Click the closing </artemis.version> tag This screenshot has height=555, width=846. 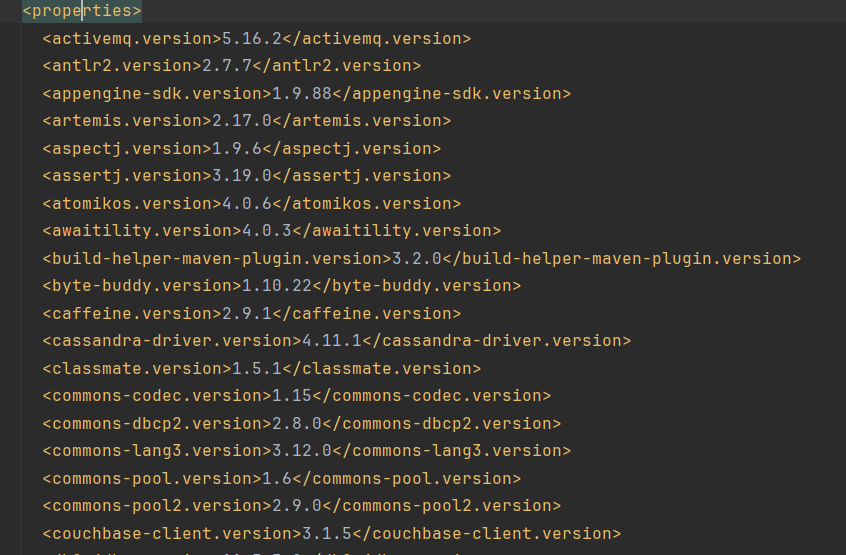pos(362,121)
